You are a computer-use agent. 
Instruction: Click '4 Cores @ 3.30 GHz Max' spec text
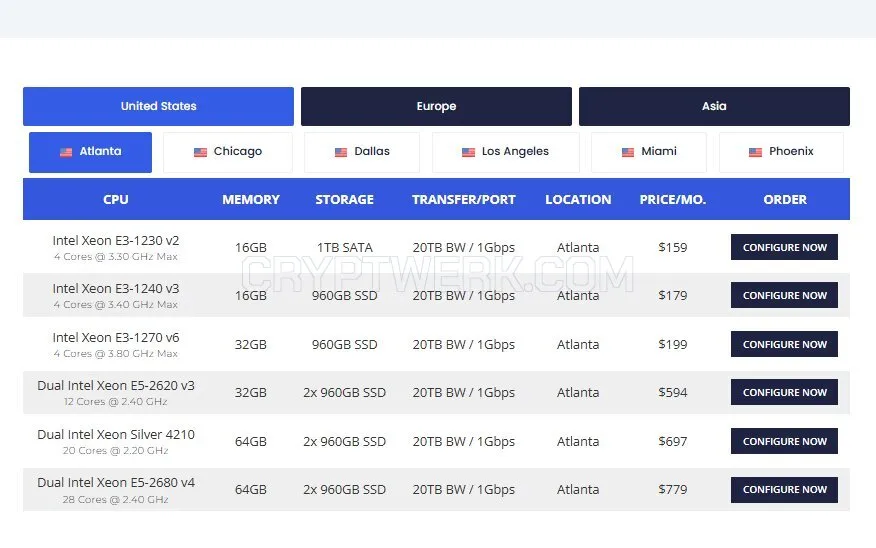point(116,257)
